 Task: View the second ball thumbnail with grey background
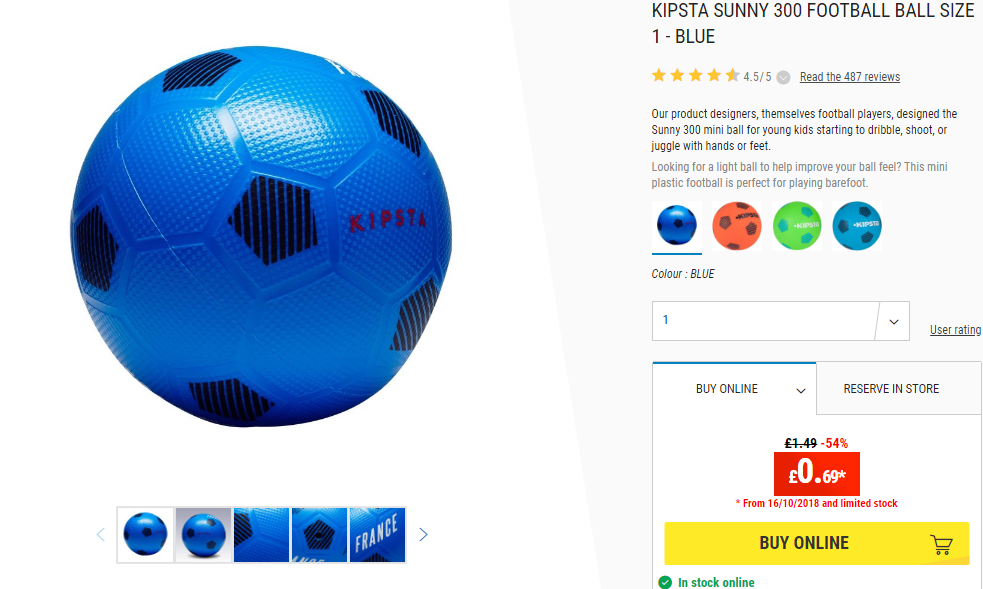point(203,534)
